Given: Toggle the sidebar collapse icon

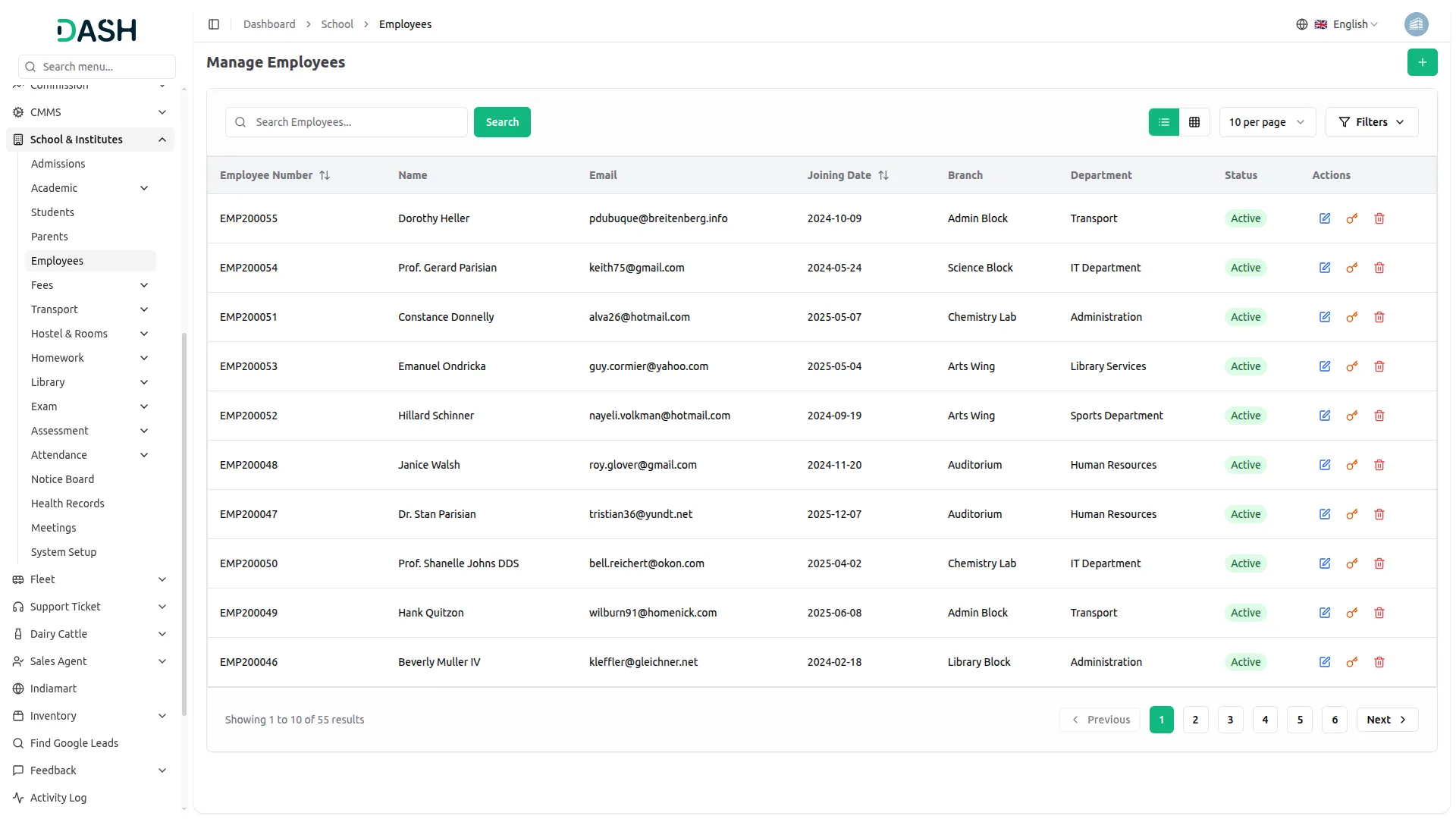Looking at the screenshot, I should pyautogui.click(x=214, y=24).
